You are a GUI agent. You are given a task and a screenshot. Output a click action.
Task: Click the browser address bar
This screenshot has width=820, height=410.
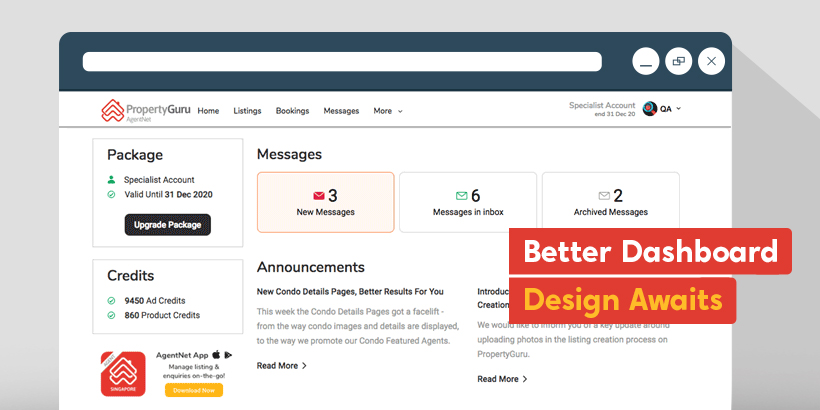342,62
